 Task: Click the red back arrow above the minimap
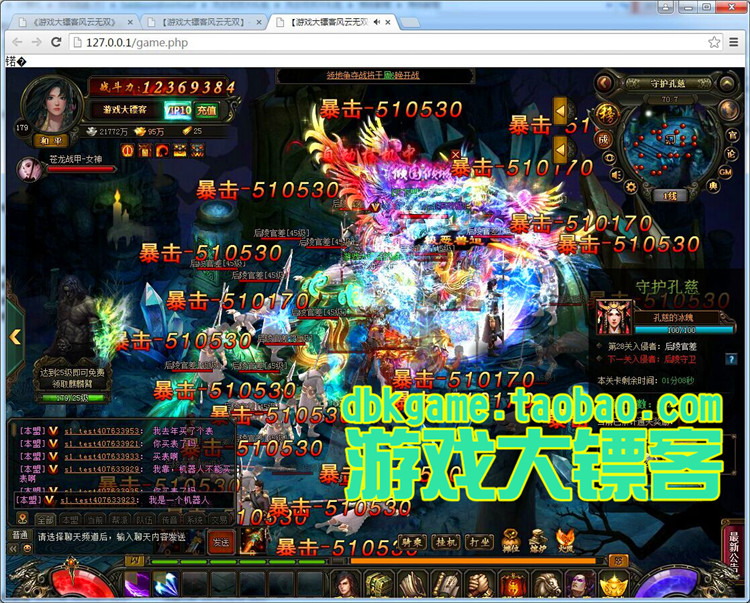coord(605,83)
